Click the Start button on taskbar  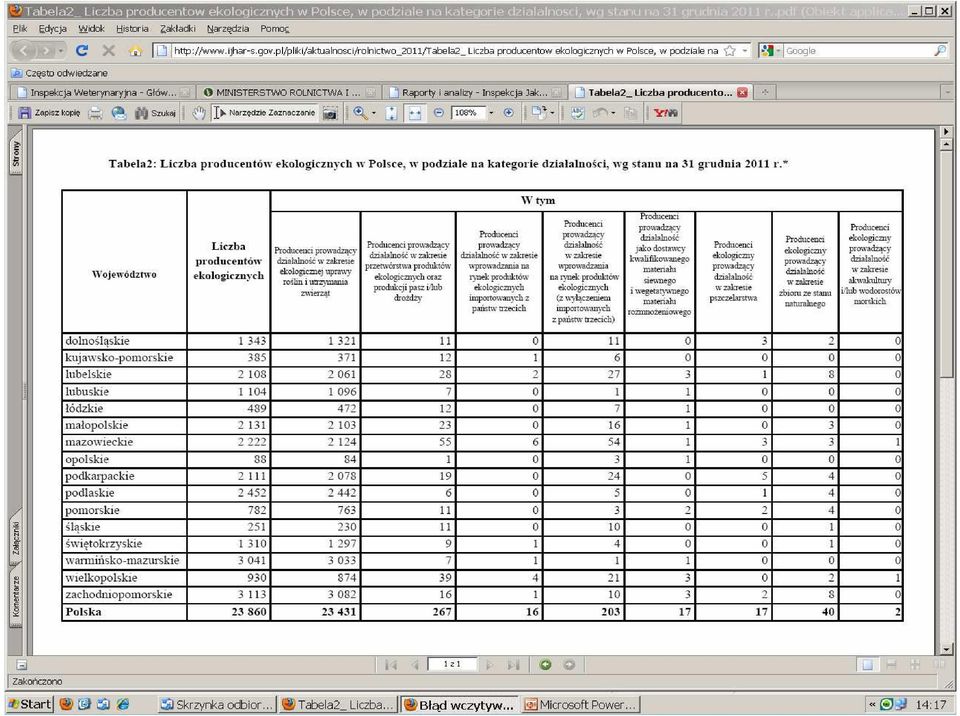click(29, 704)
